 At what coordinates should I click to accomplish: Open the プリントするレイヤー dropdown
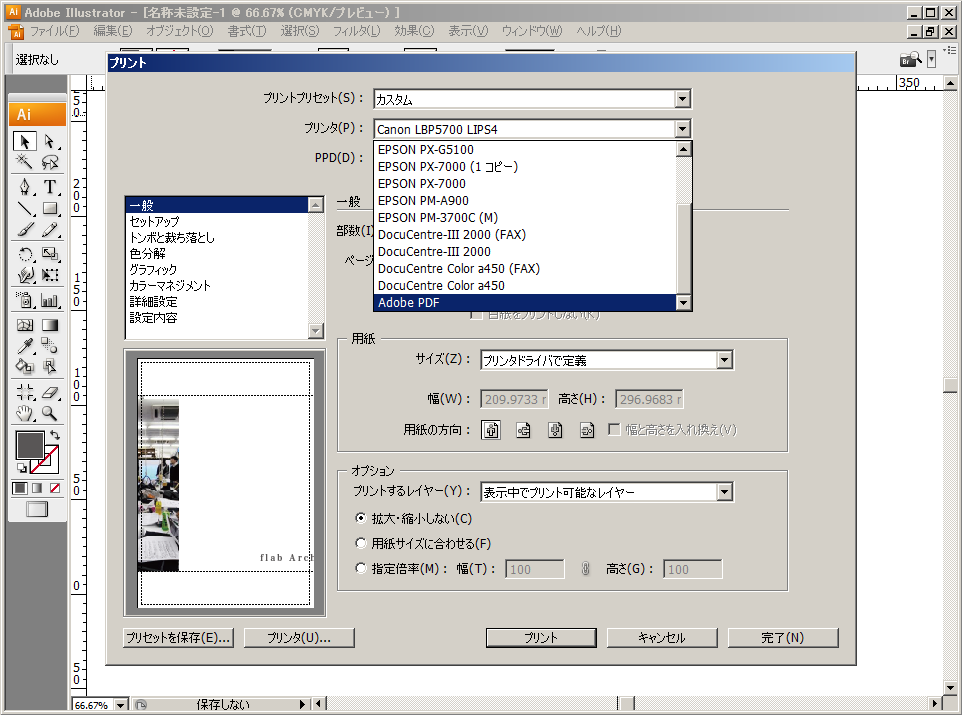tap(725, 492)
